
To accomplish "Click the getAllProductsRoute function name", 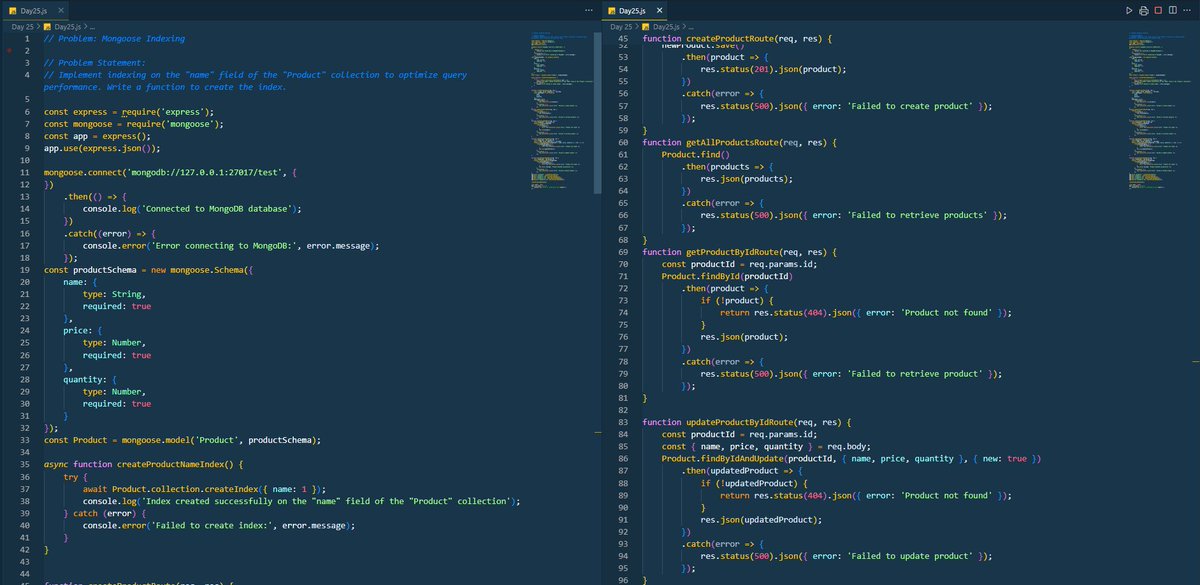I will coord(736,142).
